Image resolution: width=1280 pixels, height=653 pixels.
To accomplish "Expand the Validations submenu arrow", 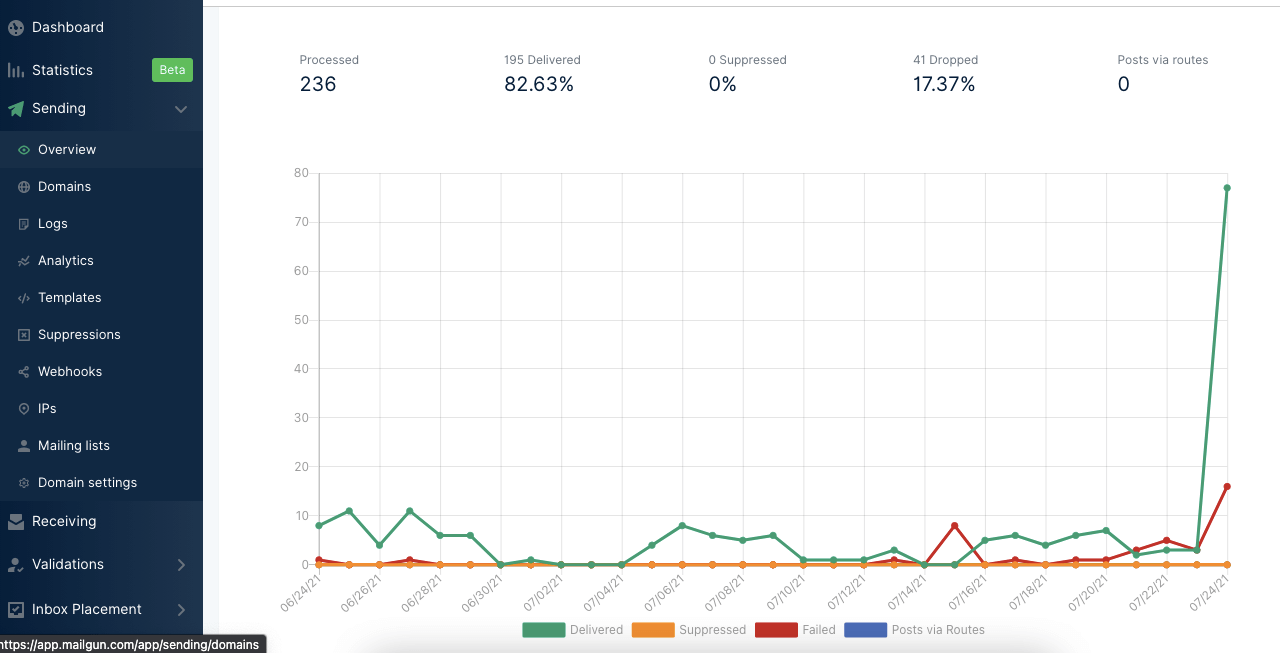I will (181, 565).
